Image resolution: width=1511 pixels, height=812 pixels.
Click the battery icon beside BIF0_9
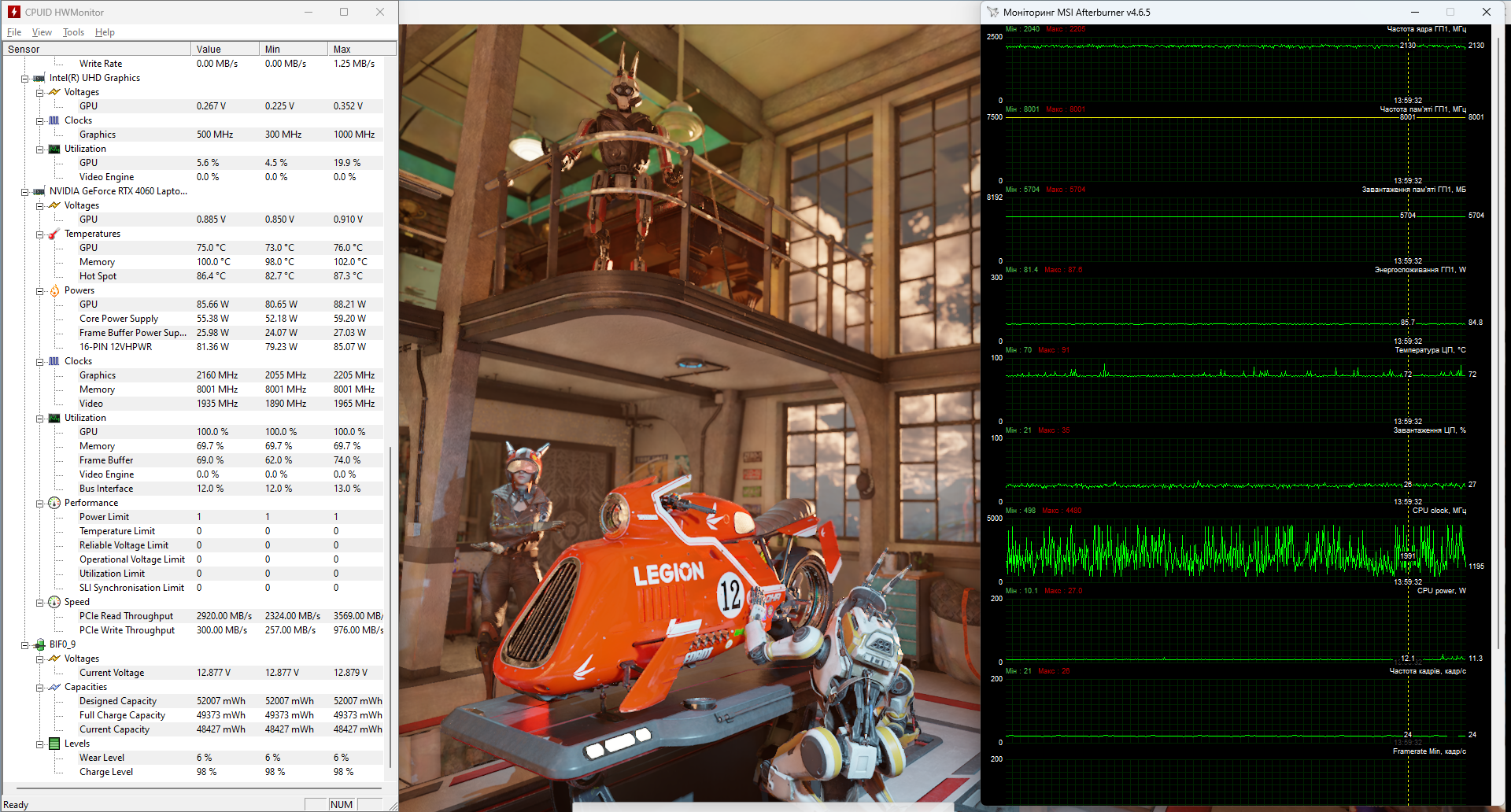point(39,644)
